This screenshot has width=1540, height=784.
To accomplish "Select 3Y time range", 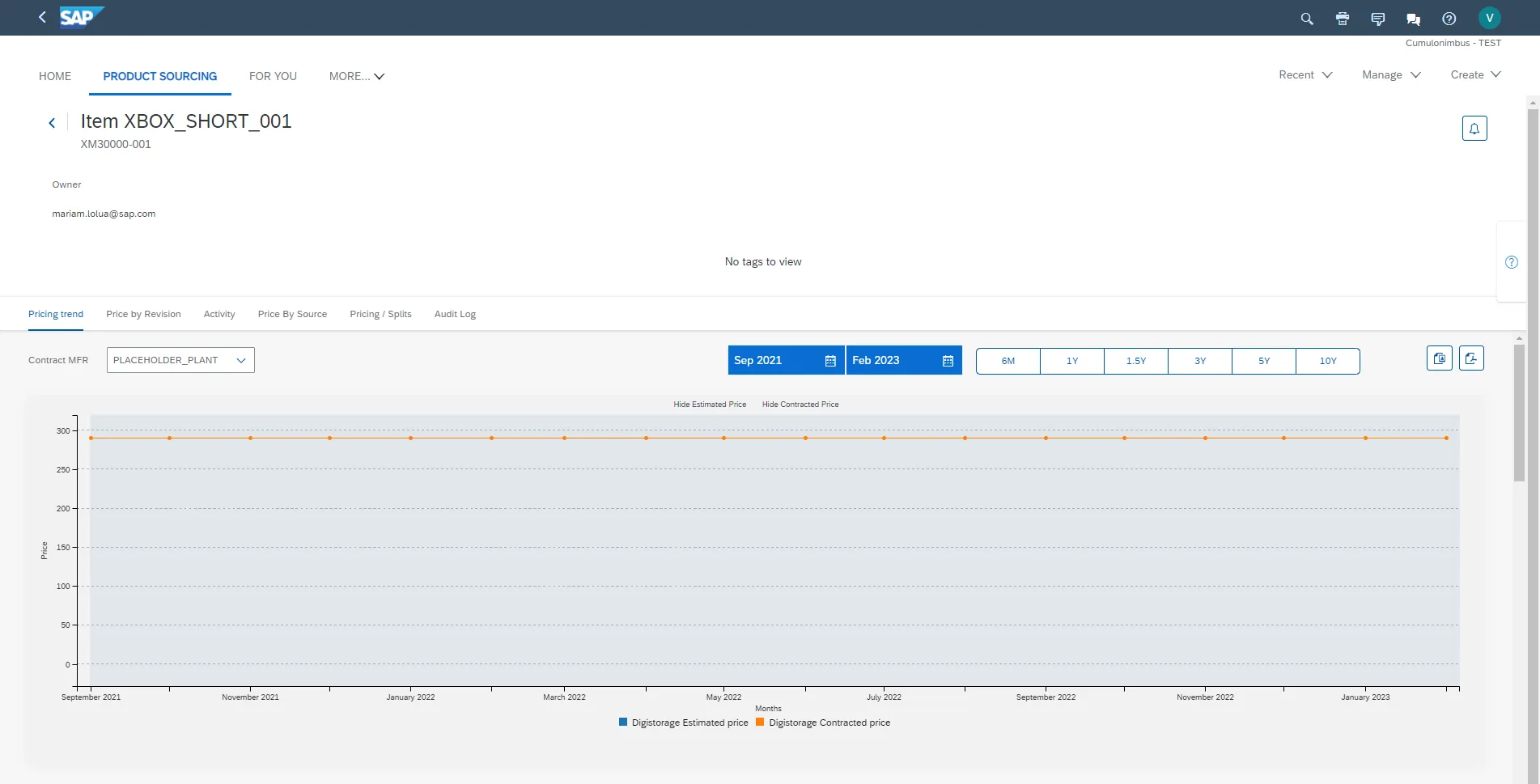I will (x=1200, y=361).
